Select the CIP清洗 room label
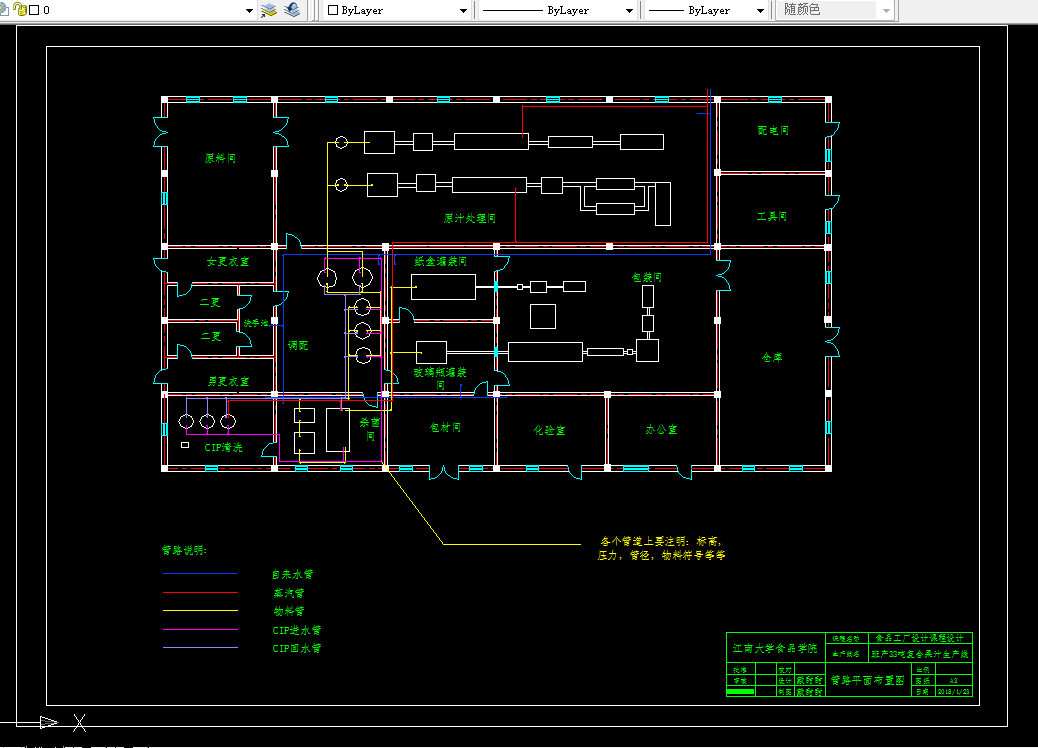This screenshot has width=1038, height=748. pyautogui.click(x=223, y=447)
